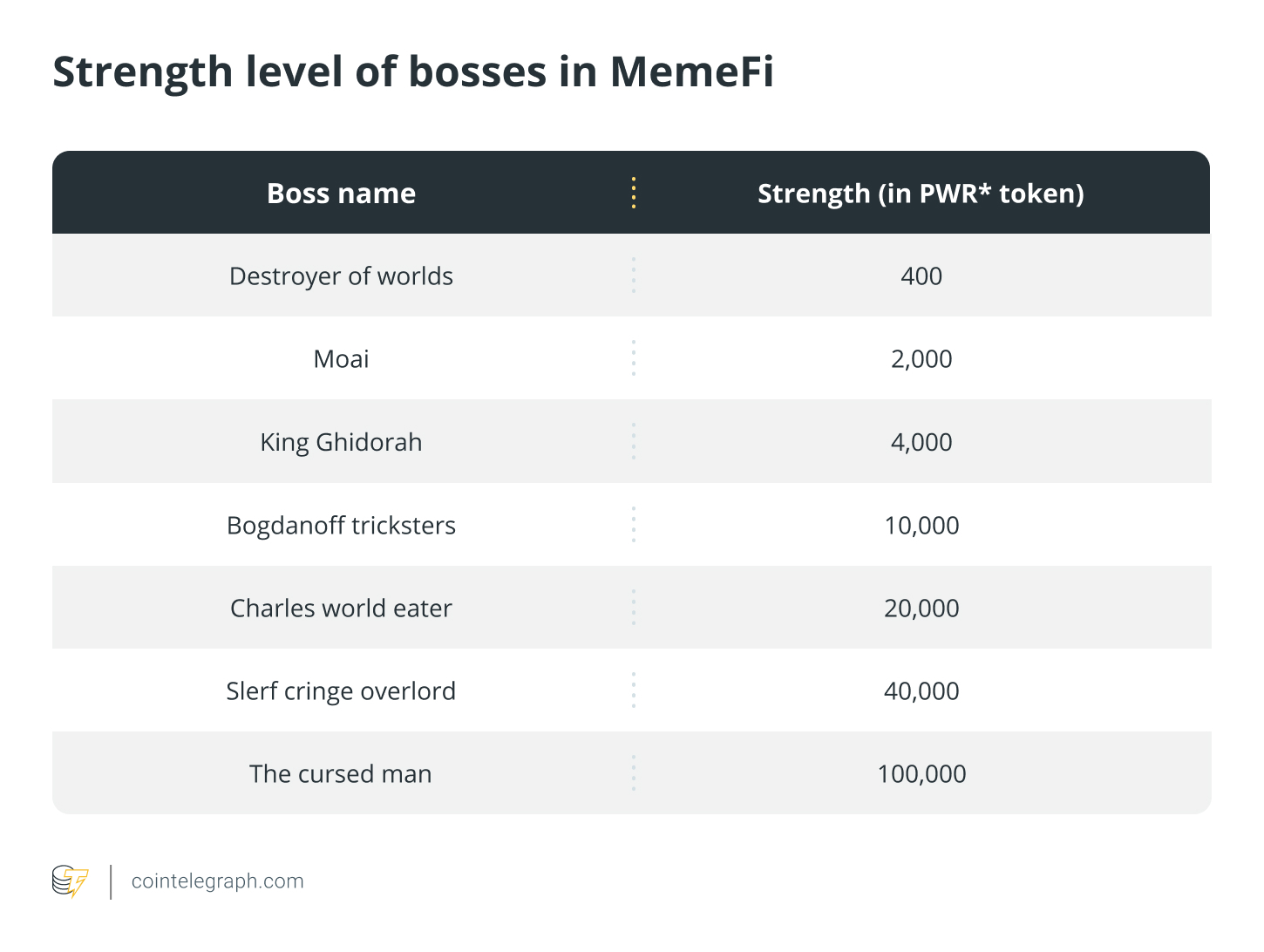Click the "Moai" boss name
The width and height of the screenshot is (1264, 952).
[x=341, y=359]
